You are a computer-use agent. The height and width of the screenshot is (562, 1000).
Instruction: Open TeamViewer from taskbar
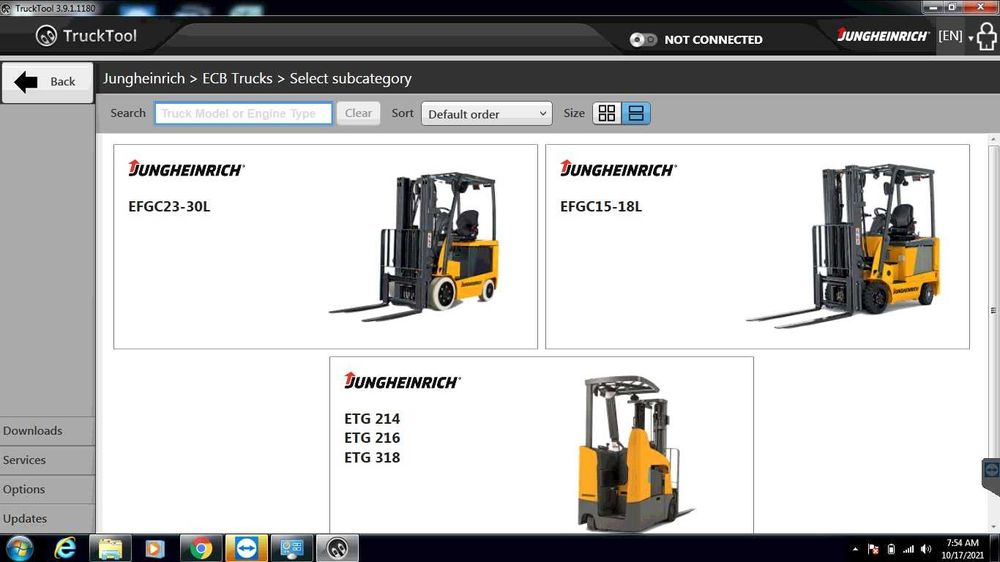(246, 549)
